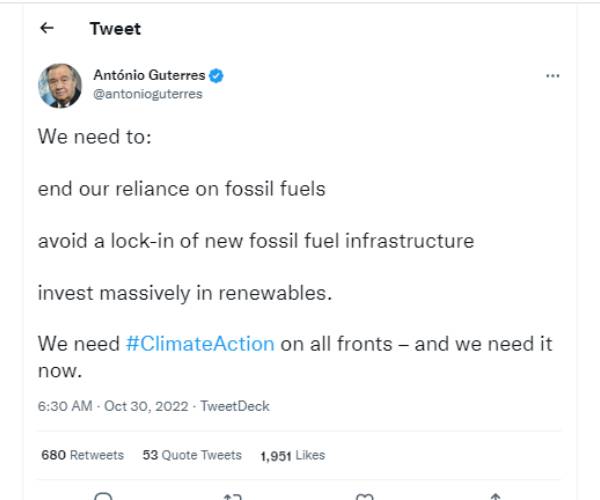Open the #ClimateAction hashtag
Screen dimensions: 600x500
[x=200, y=343]
